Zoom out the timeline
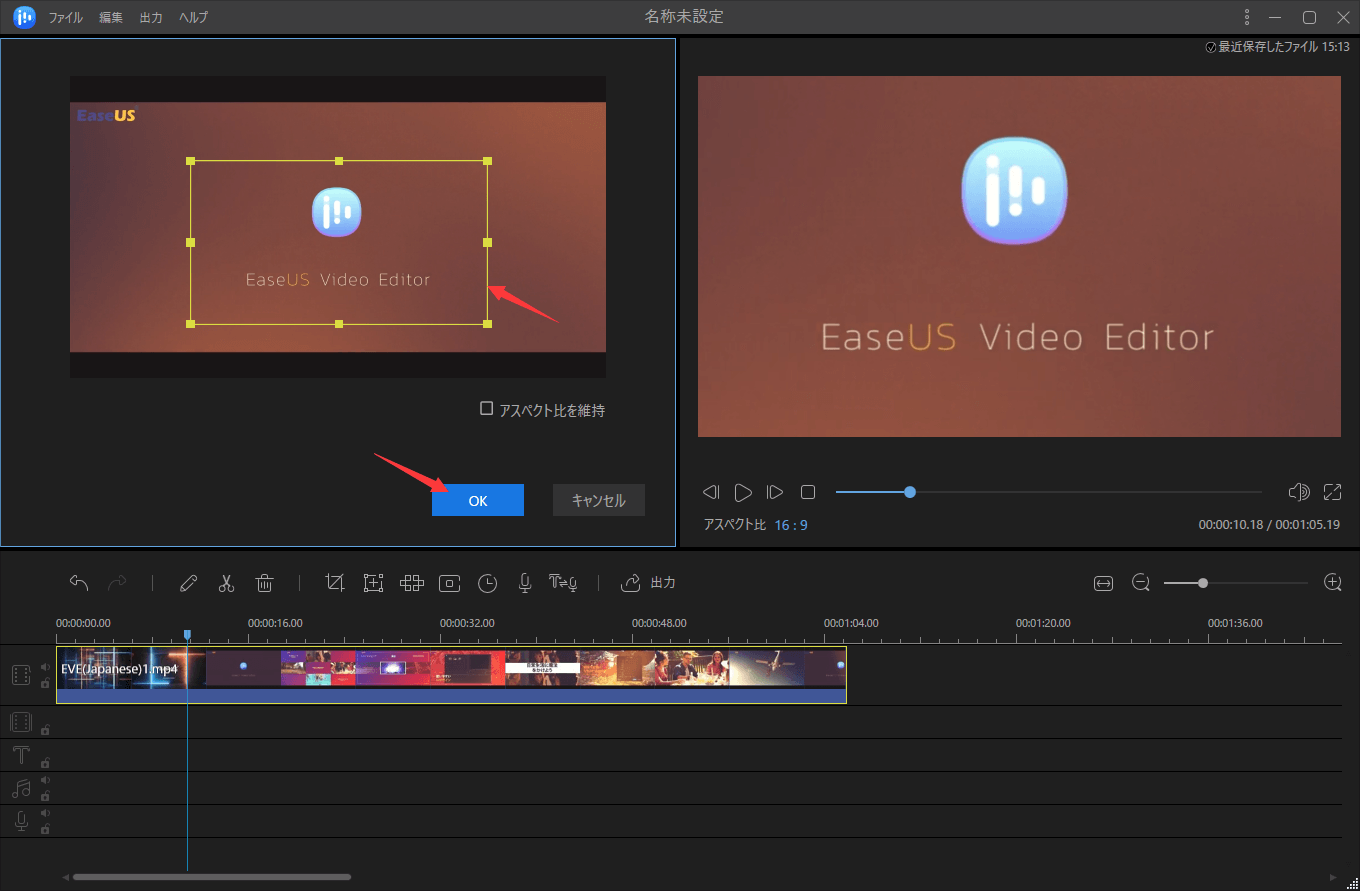This screenshot has height=891, width=1360. [1141, 582]
